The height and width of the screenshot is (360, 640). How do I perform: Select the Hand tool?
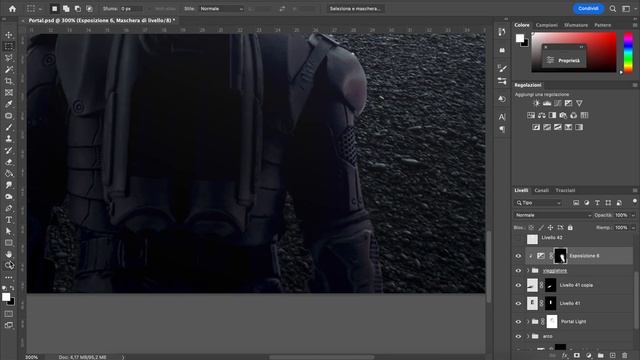point(9,254)
